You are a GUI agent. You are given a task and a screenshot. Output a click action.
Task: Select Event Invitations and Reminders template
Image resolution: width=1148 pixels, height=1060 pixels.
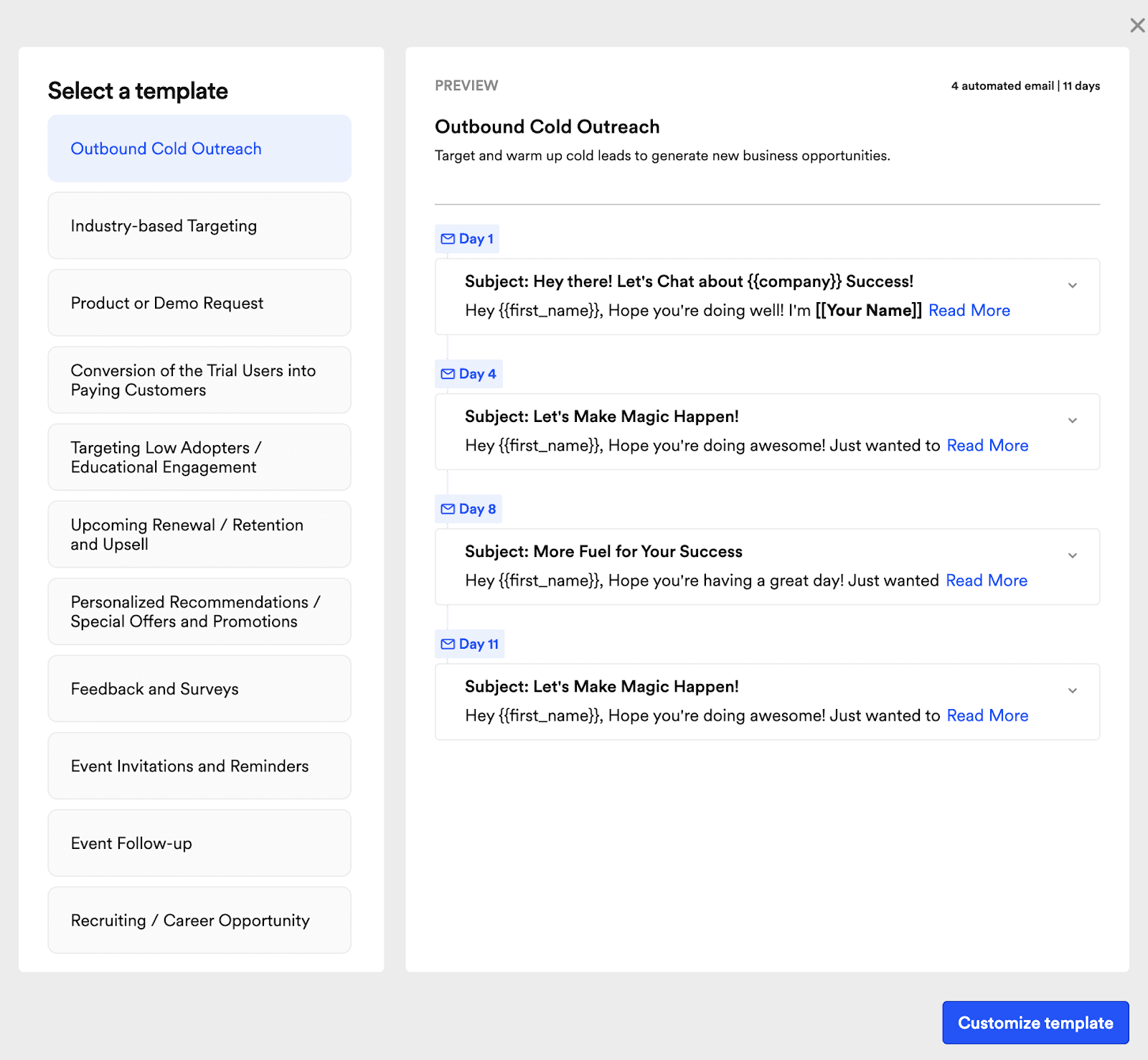199,766
